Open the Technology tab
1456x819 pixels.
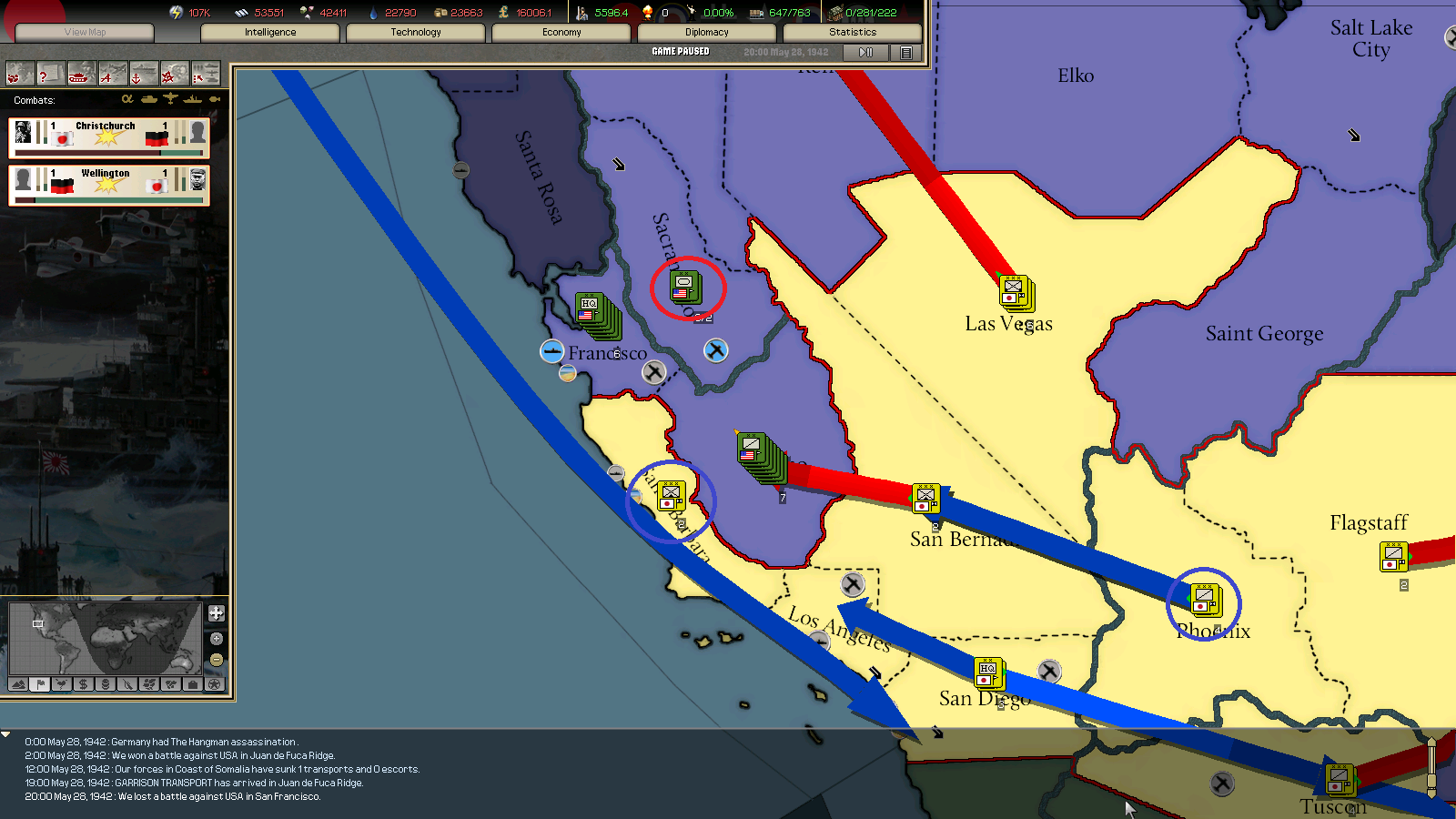(x=416, y=32)
